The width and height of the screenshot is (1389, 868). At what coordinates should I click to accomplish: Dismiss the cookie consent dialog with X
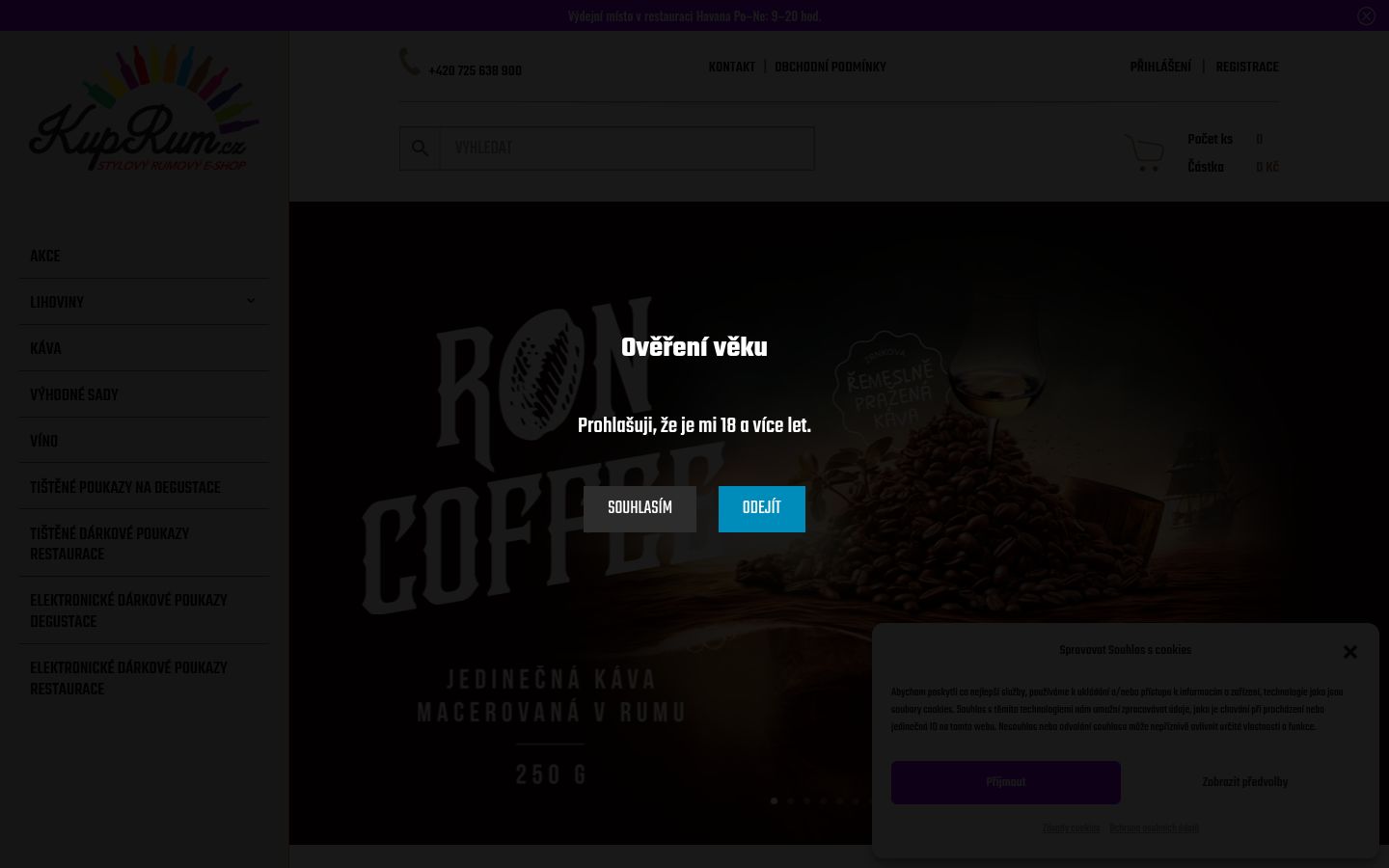(1350, 652)
